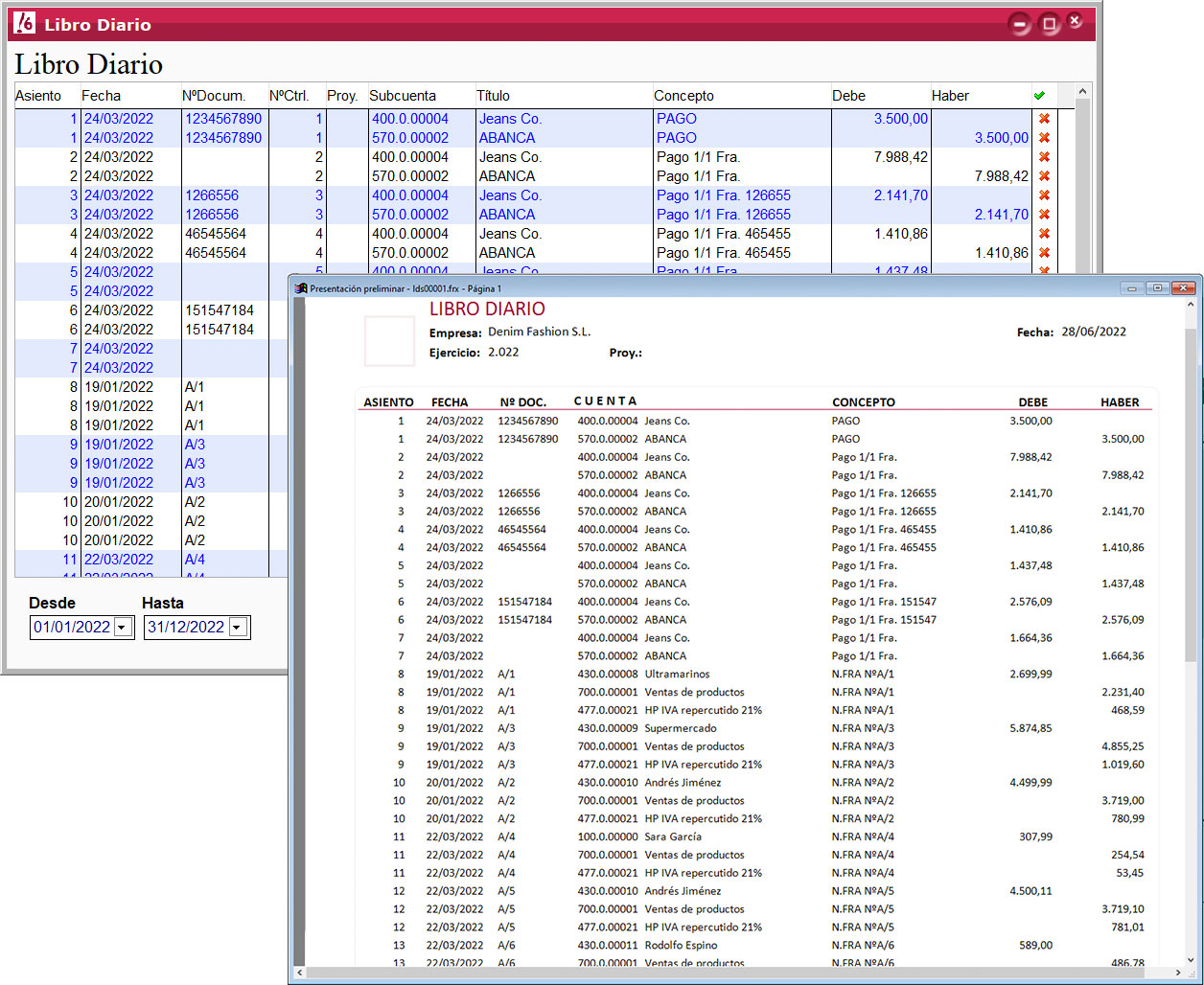Close the Presentación preliminar window
The image size is (1204, 985).
(x=1185, y=287)
